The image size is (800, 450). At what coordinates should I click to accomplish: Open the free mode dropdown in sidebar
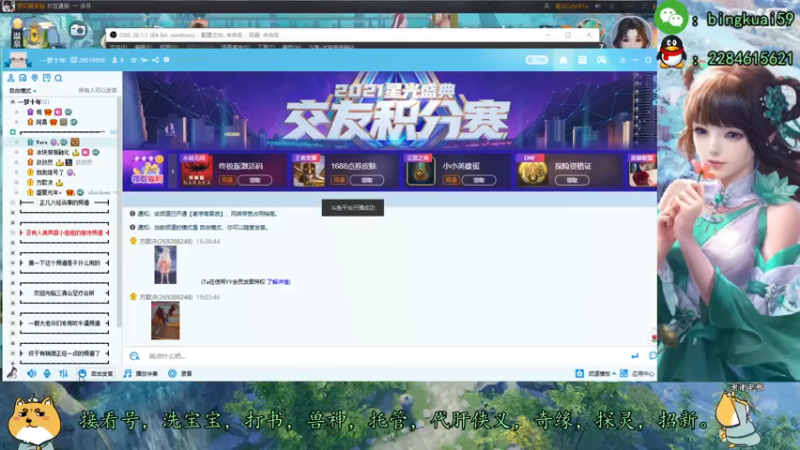23,91
